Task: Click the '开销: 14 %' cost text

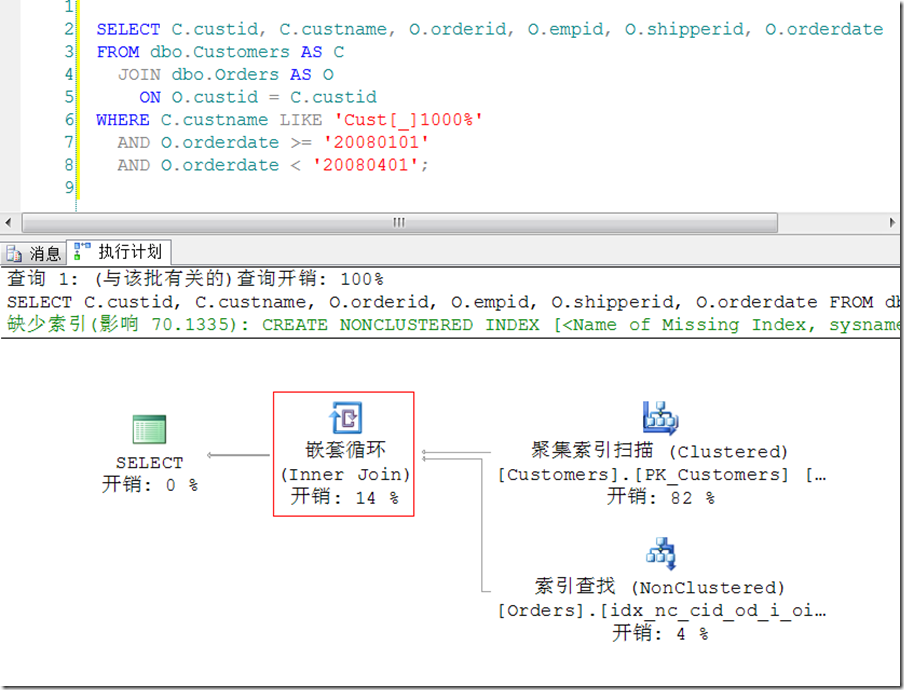Action: [344, 497]
